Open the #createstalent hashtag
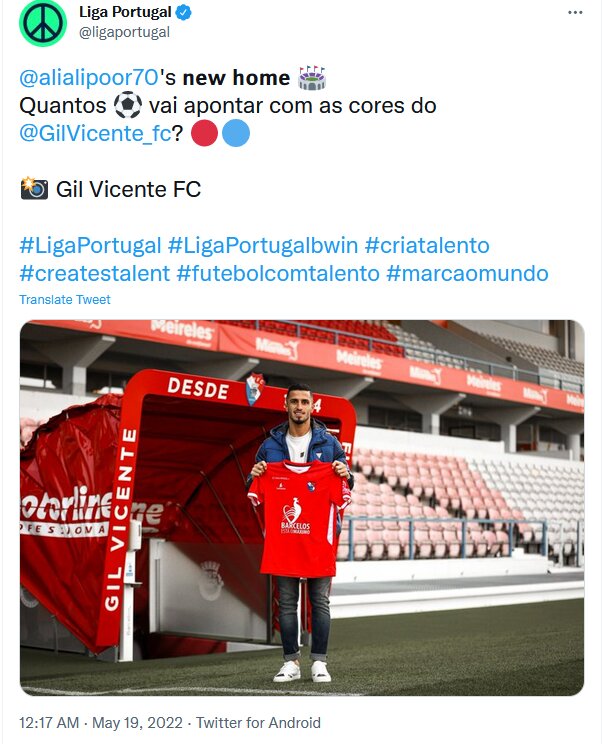The image size is (602, 744). click(94, 274)
